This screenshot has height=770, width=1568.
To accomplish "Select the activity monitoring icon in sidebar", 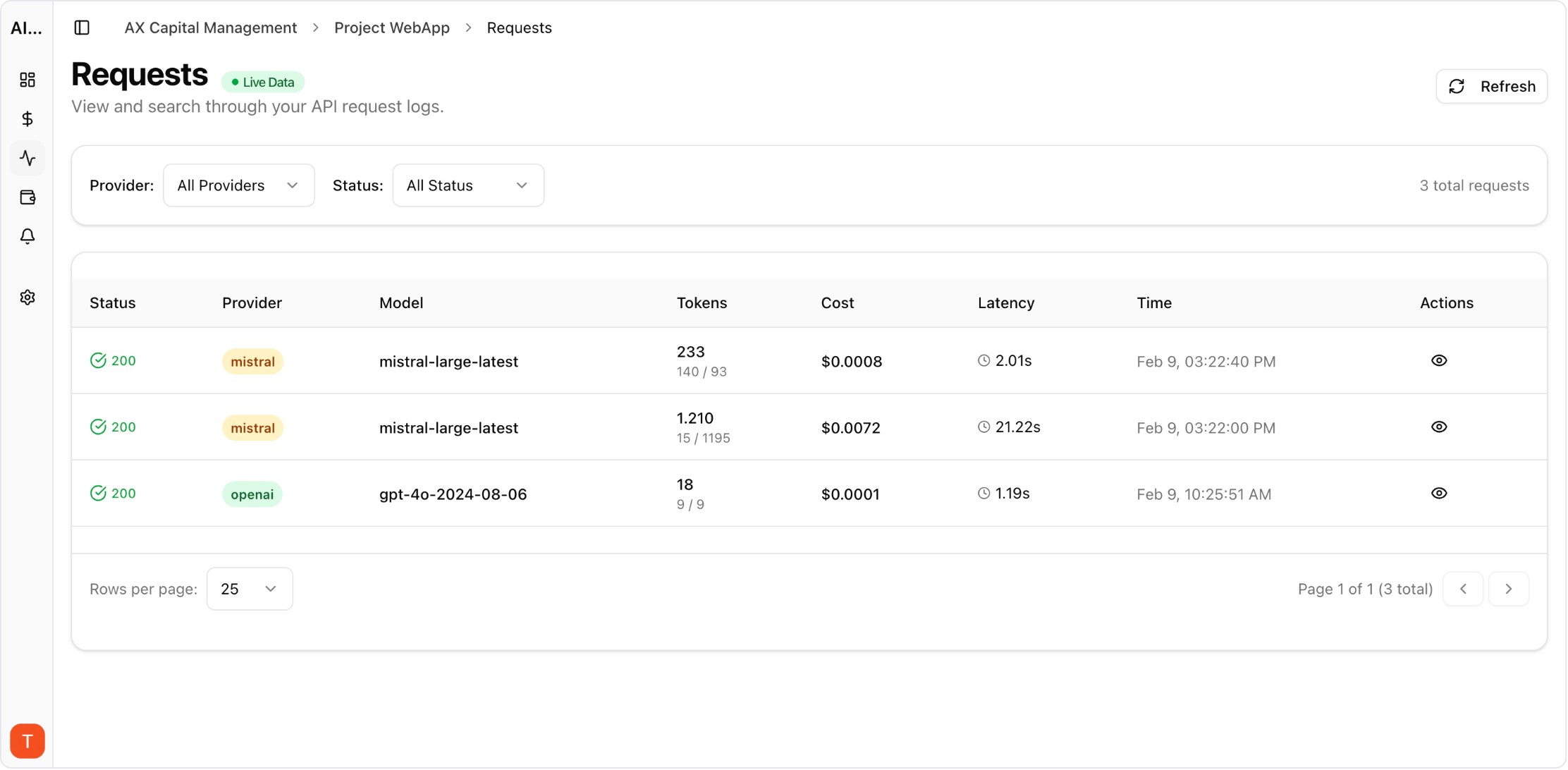I will 27,158.
